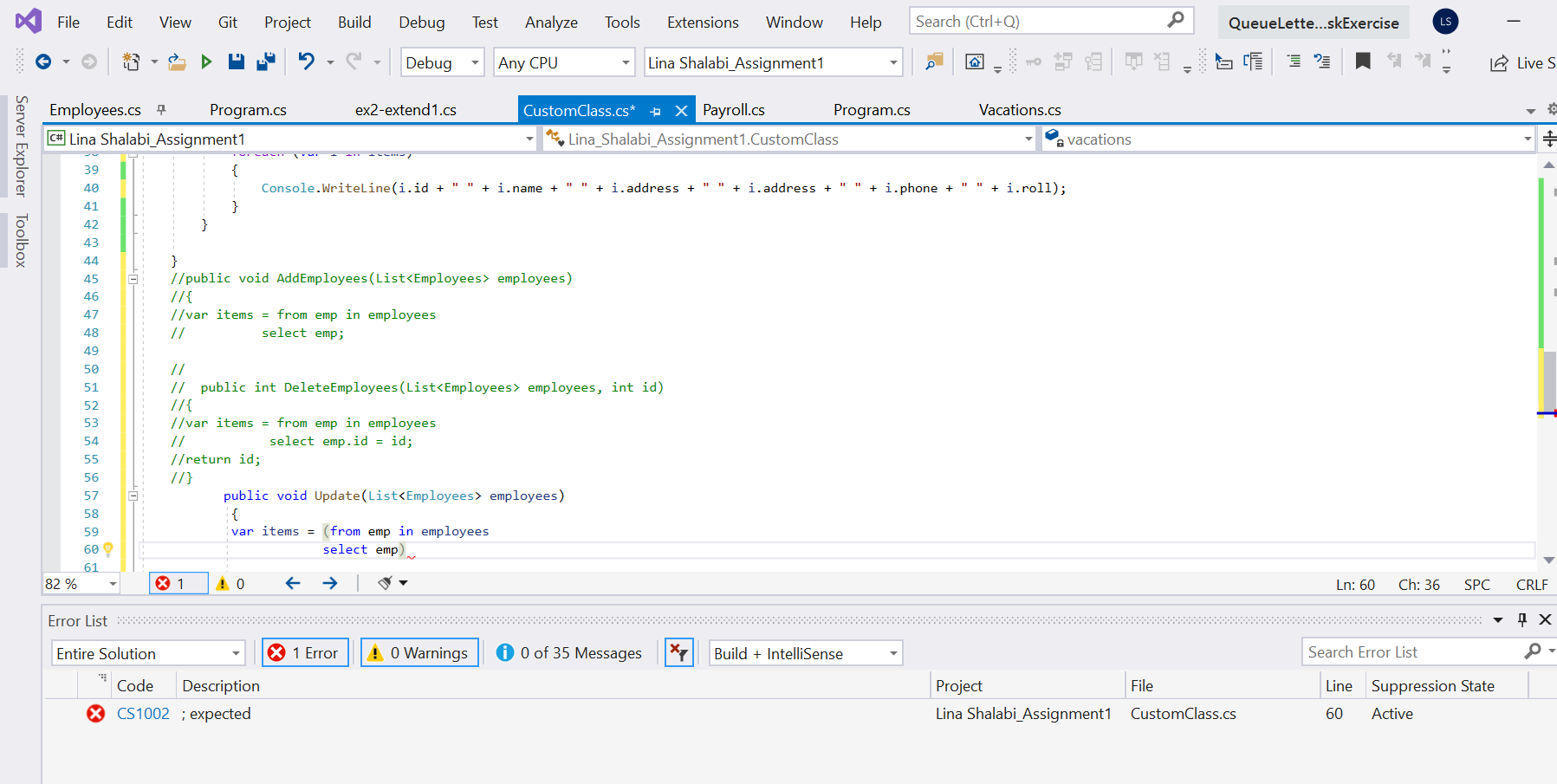Viewport: 1557px width, 784px height.
Task: Click the clear filters icon in Error List
Action: (679, 652)
